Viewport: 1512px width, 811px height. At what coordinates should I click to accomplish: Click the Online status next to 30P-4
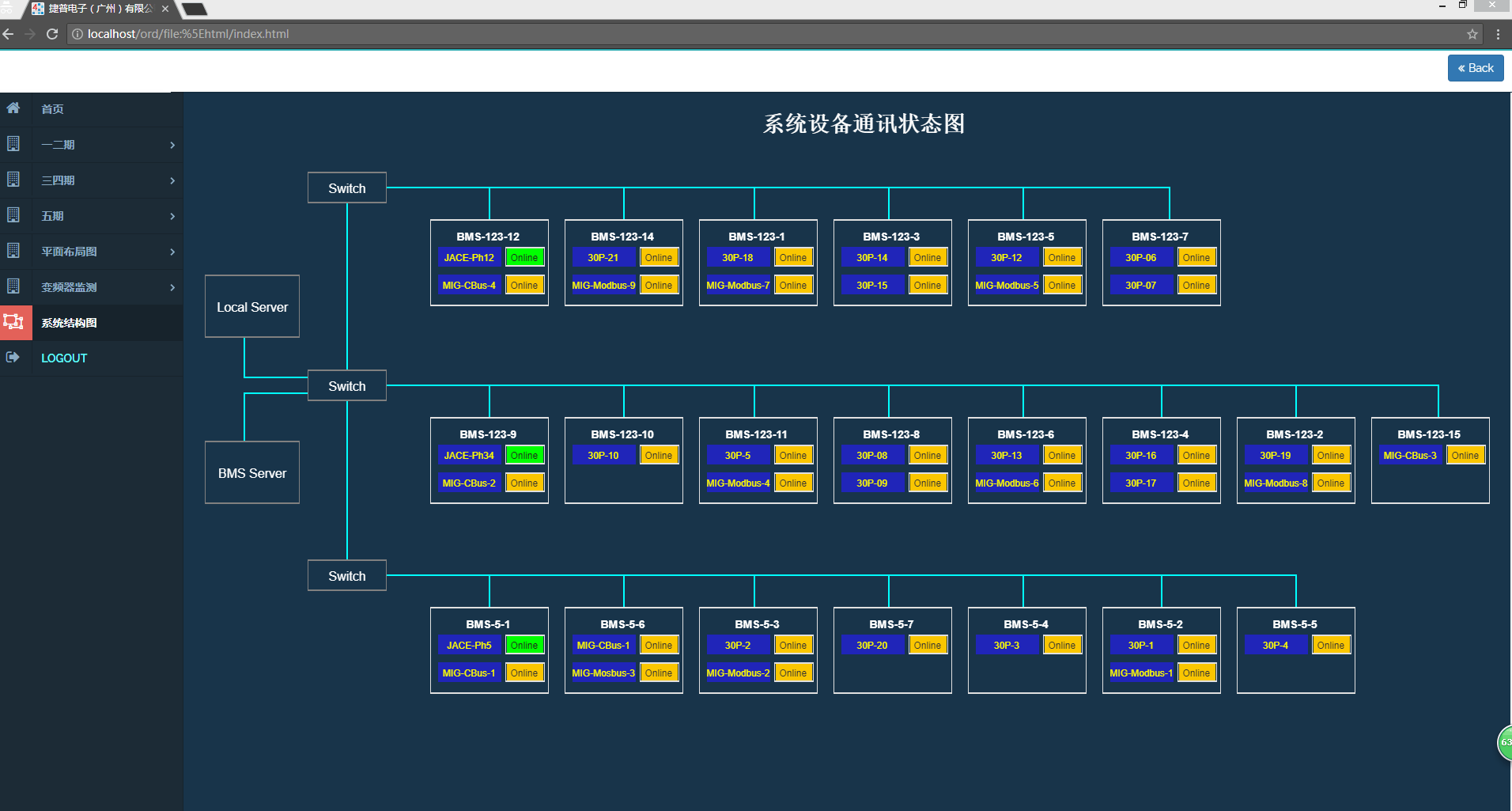click(1331, 646)
